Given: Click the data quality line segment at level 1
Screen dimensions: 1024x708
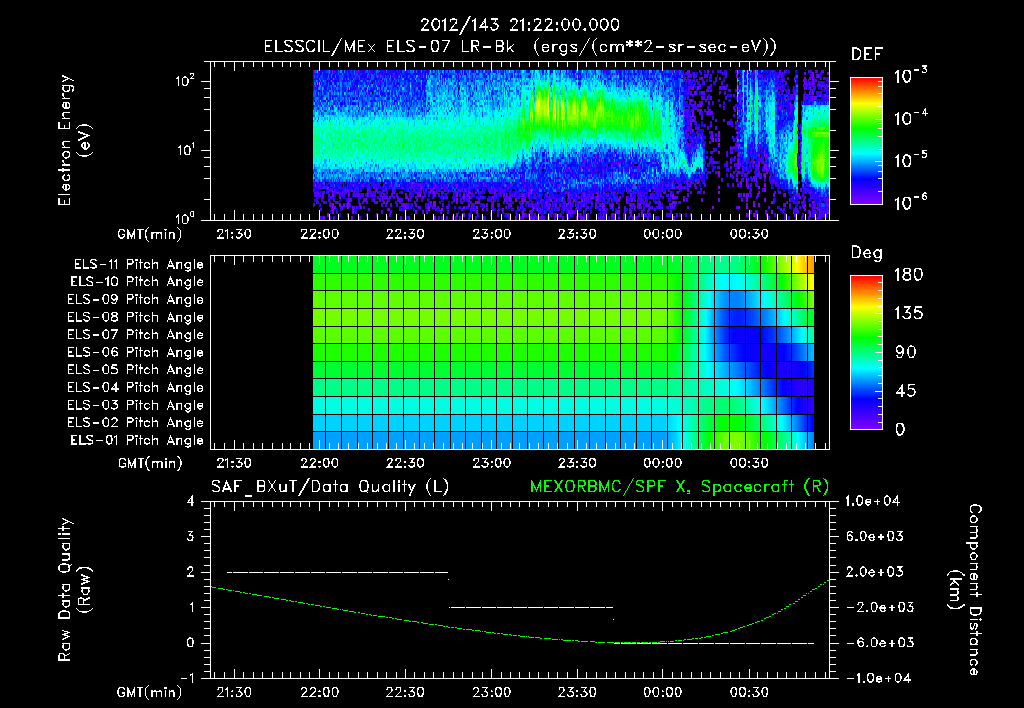Looking at the screenshot, I should (x=531, y=607).
